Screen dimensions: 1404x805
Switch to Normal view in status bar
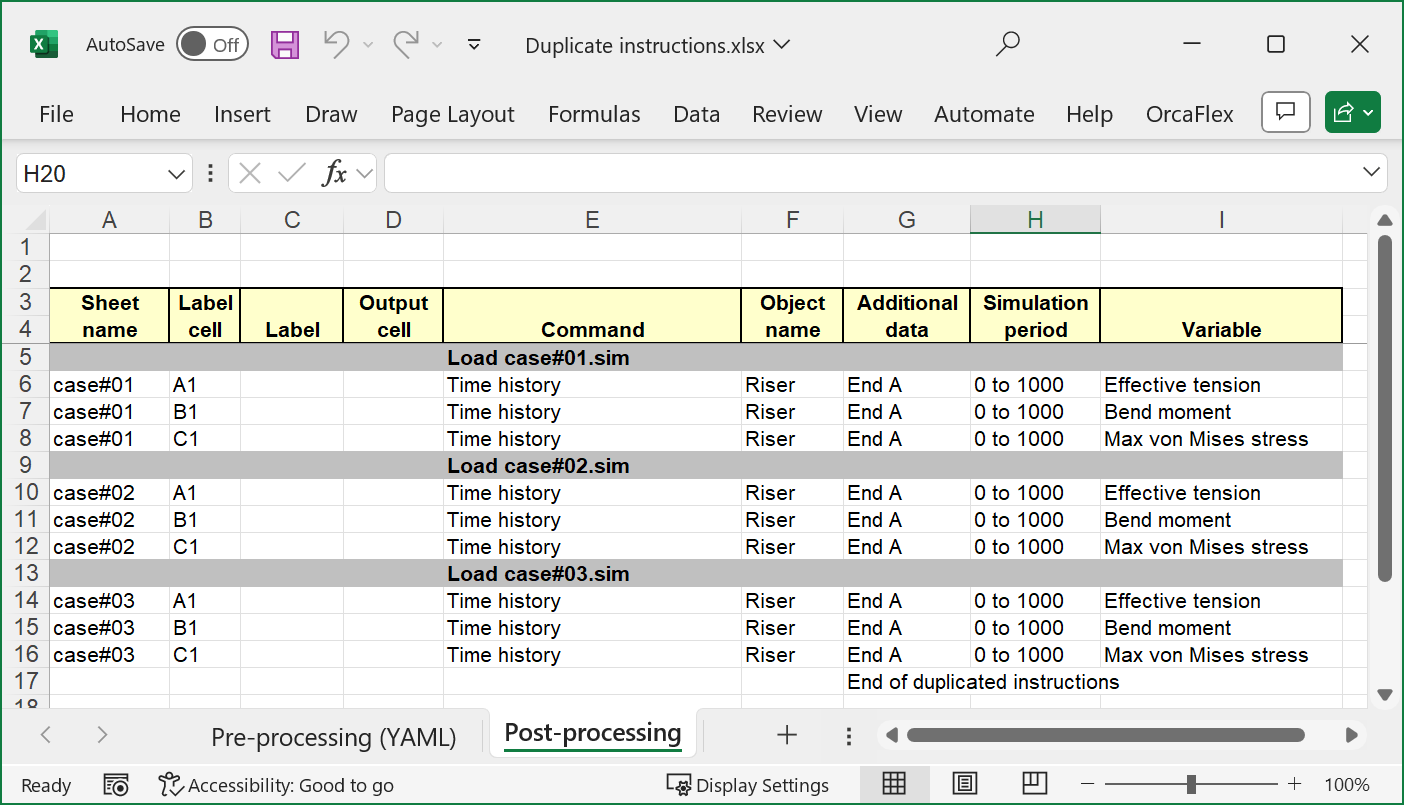[x=894, y=785]
